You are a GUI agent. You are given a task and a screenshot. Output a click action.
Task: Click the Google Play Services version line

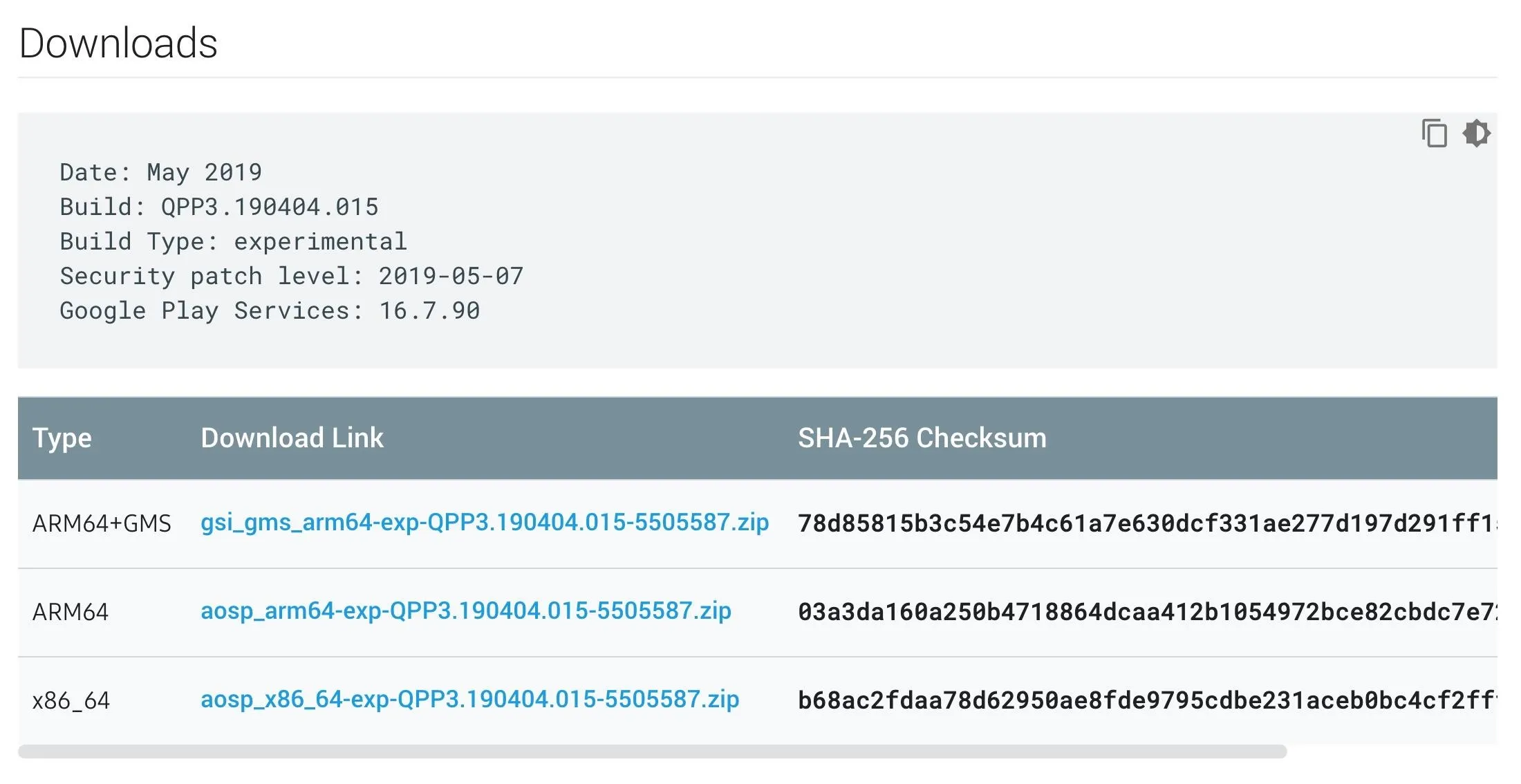coord(270,310)
